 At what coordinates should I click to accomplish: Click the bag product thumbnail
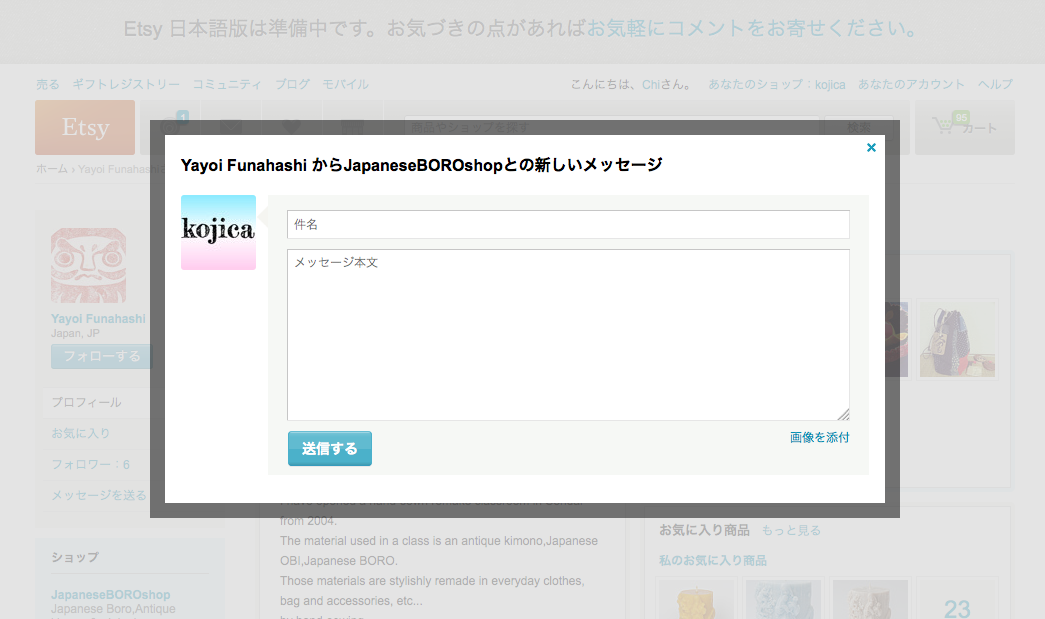[x=957, y=339]
